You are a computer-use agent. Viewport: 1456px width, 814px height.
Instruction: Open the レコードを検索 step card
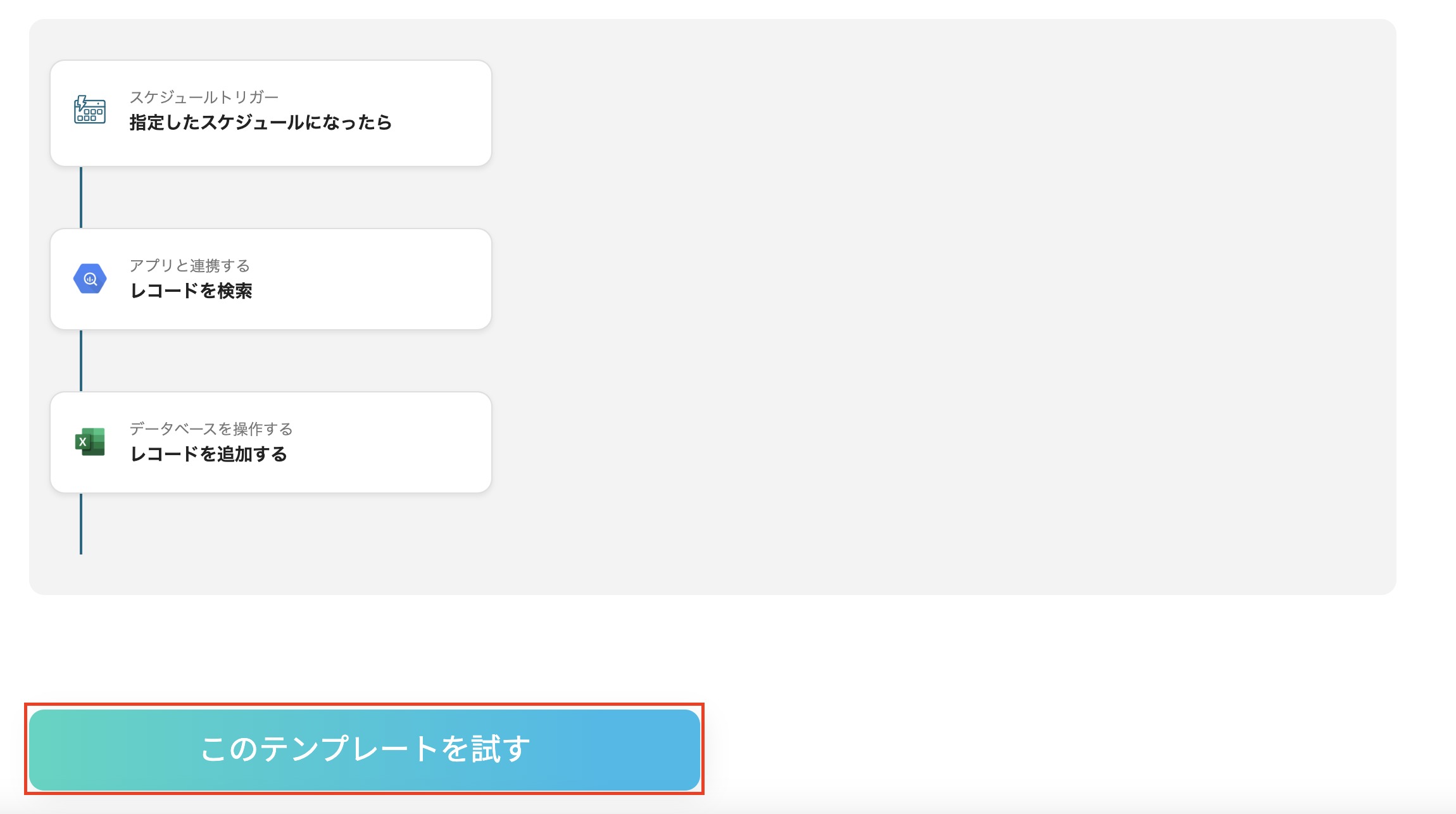coord(270,279)
